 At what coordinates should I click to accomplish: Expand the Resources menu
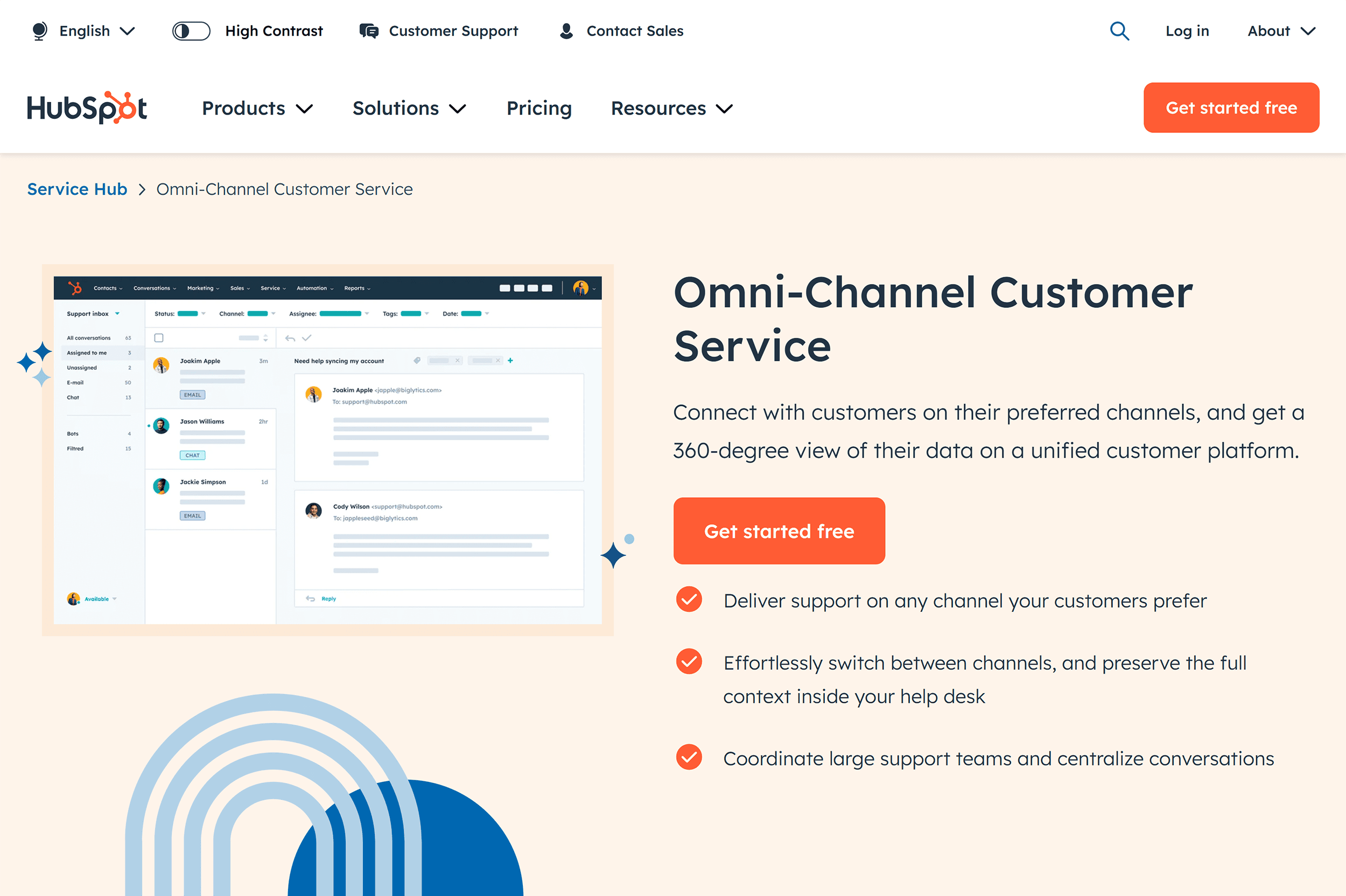[671, 108]
